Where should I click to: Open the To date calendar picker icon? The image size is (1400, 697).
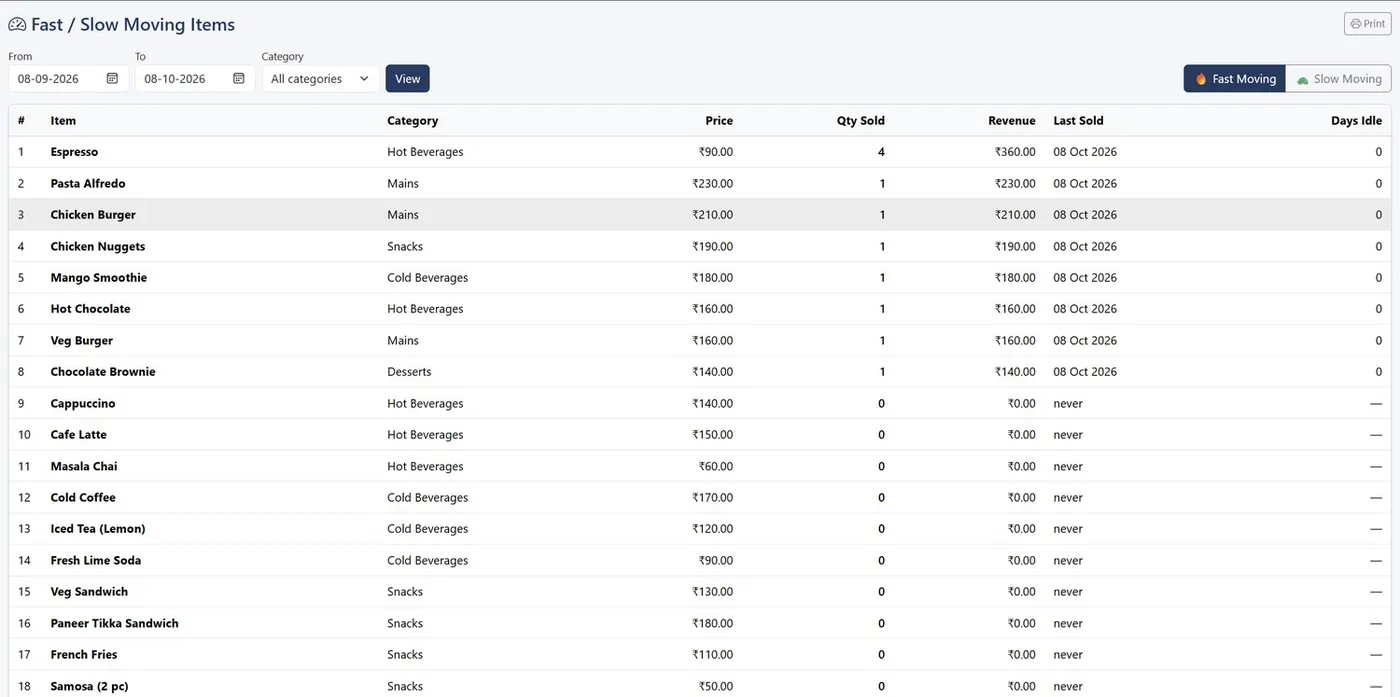click(238, 78)
